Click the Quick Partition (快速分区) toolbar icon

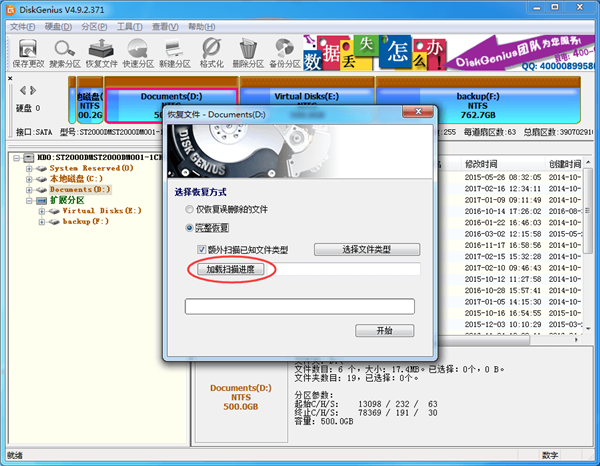click(x=138, y=54)
